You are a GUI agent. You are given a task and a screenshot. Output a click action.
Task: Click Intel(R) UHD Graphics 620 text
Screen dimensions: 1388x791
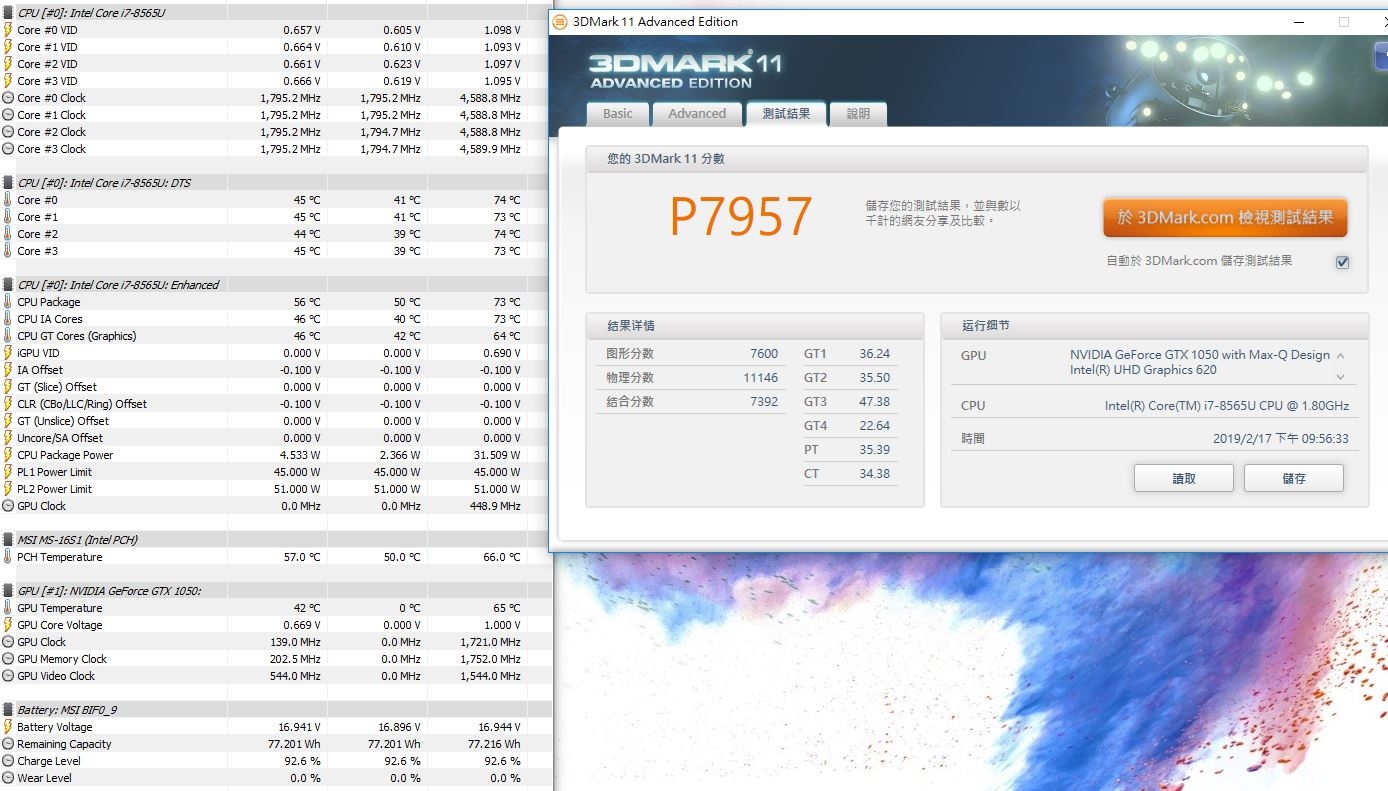click(1143, 370)
